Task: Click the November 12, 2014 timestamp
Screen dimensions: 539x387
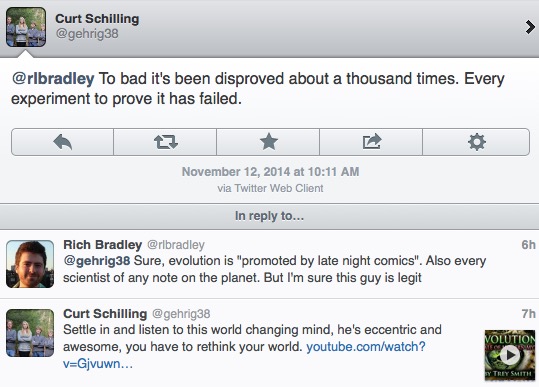Action: point(271,172)
